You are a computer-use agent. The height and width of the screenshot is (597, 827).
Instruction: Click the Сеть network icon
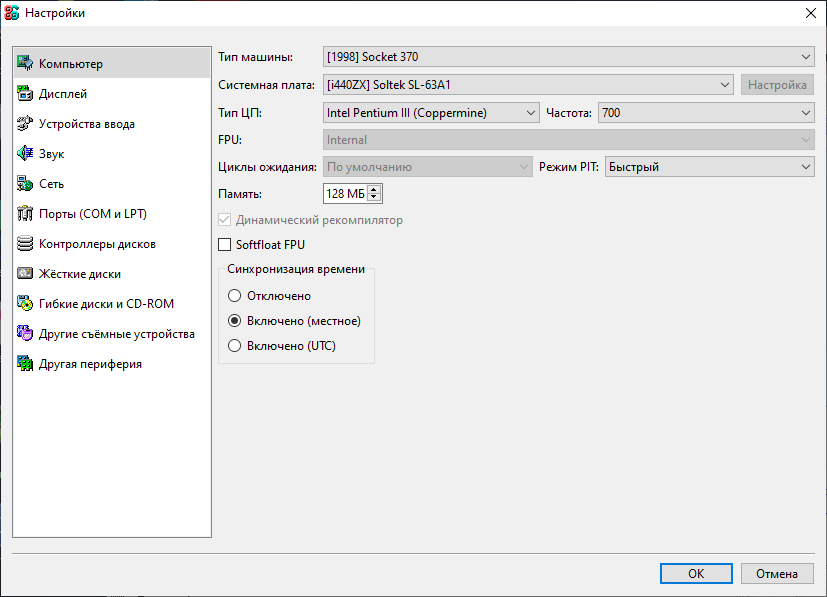[25, 184]
